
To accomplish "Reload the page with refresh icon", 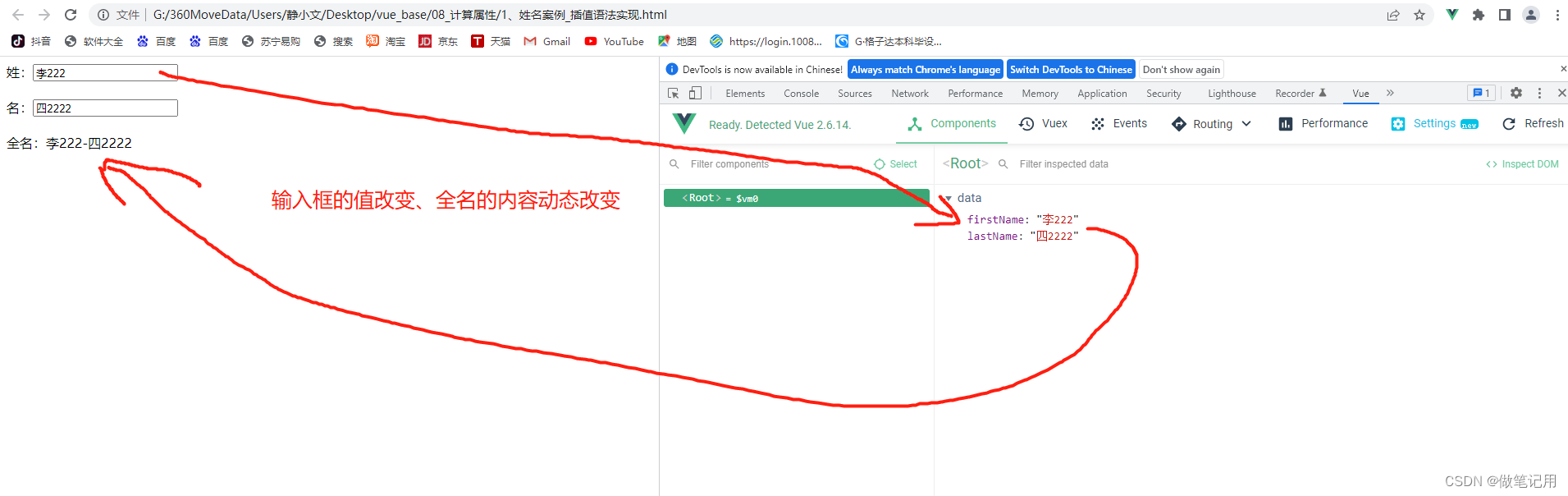I will coord(71,15).
